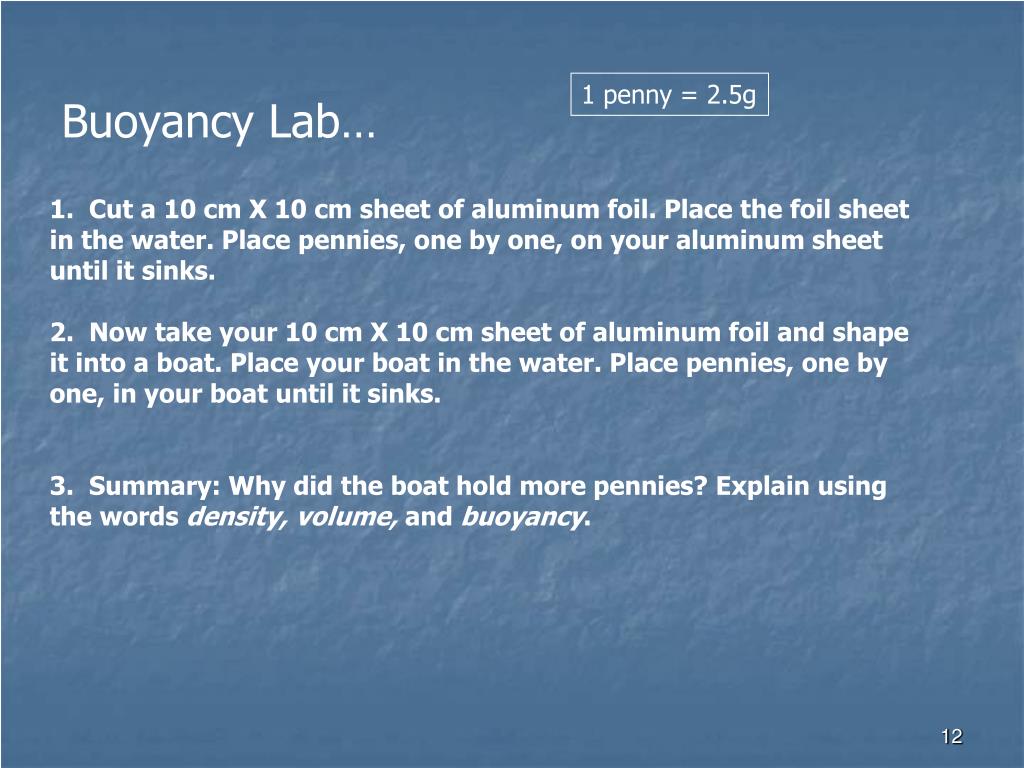Click slide number 12

(952, 737)
